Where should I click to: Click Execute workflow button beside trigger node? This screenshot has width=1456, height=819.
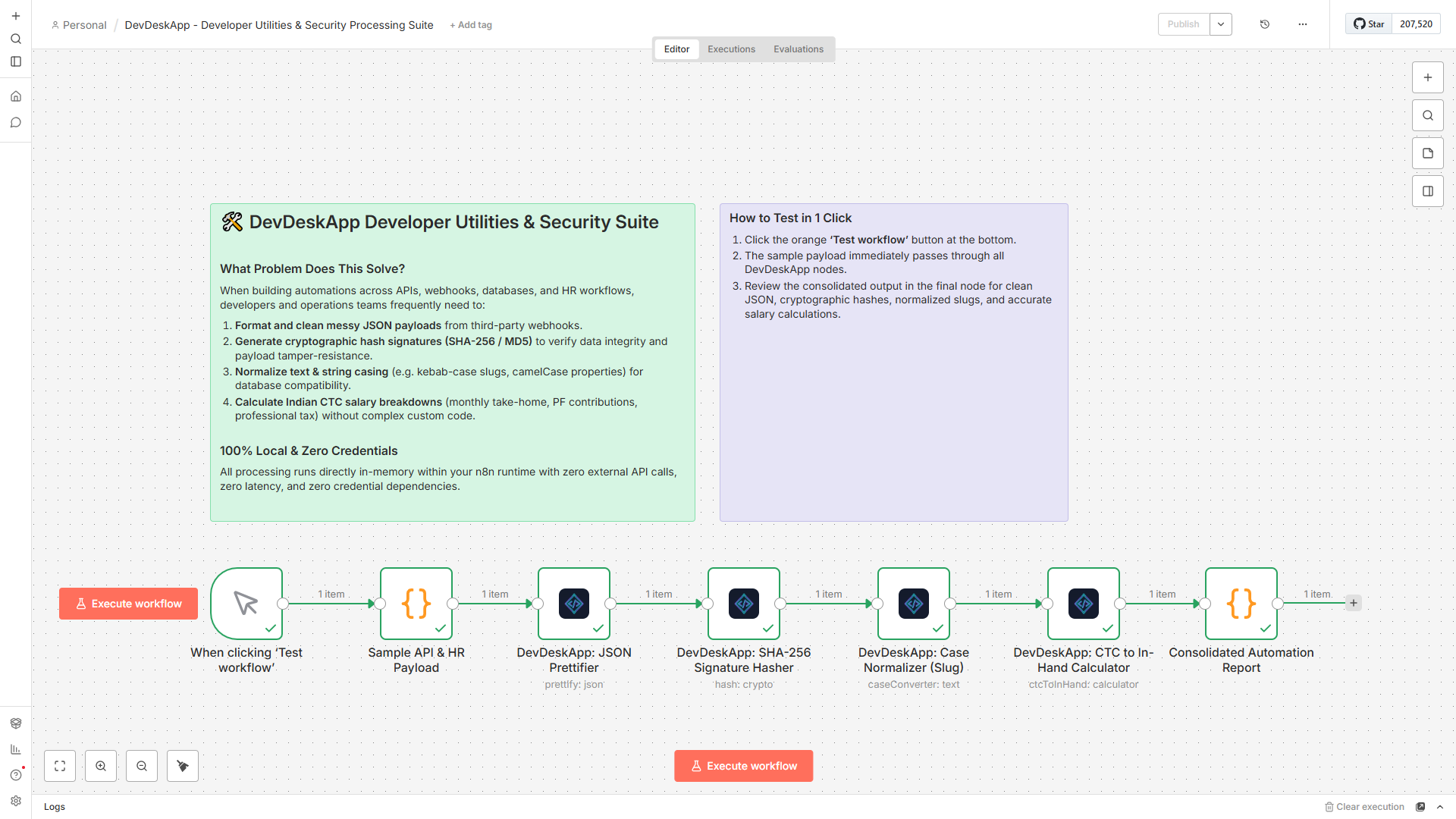(x=128, y=604)
